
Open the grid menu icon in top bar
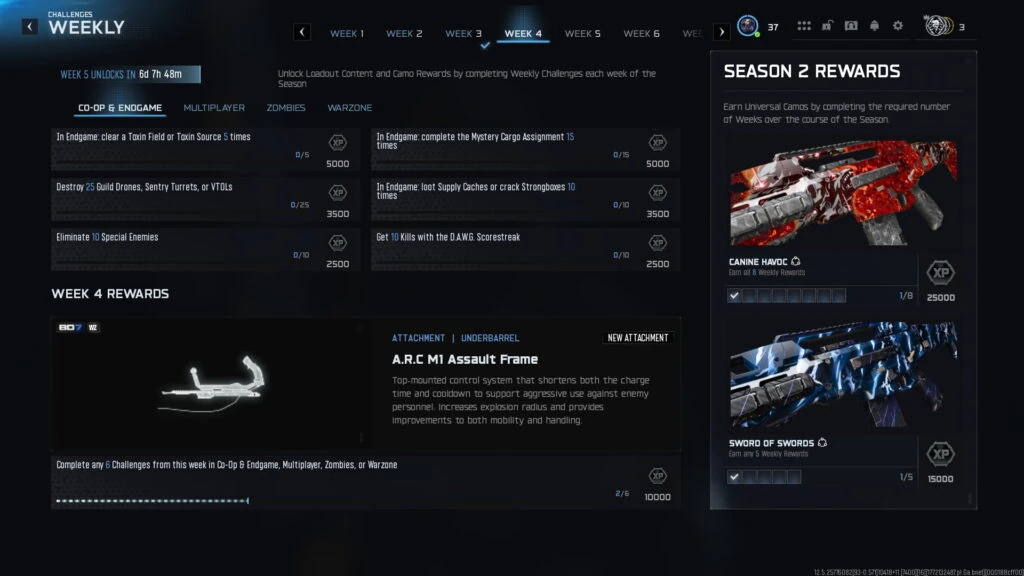[804, 25]
